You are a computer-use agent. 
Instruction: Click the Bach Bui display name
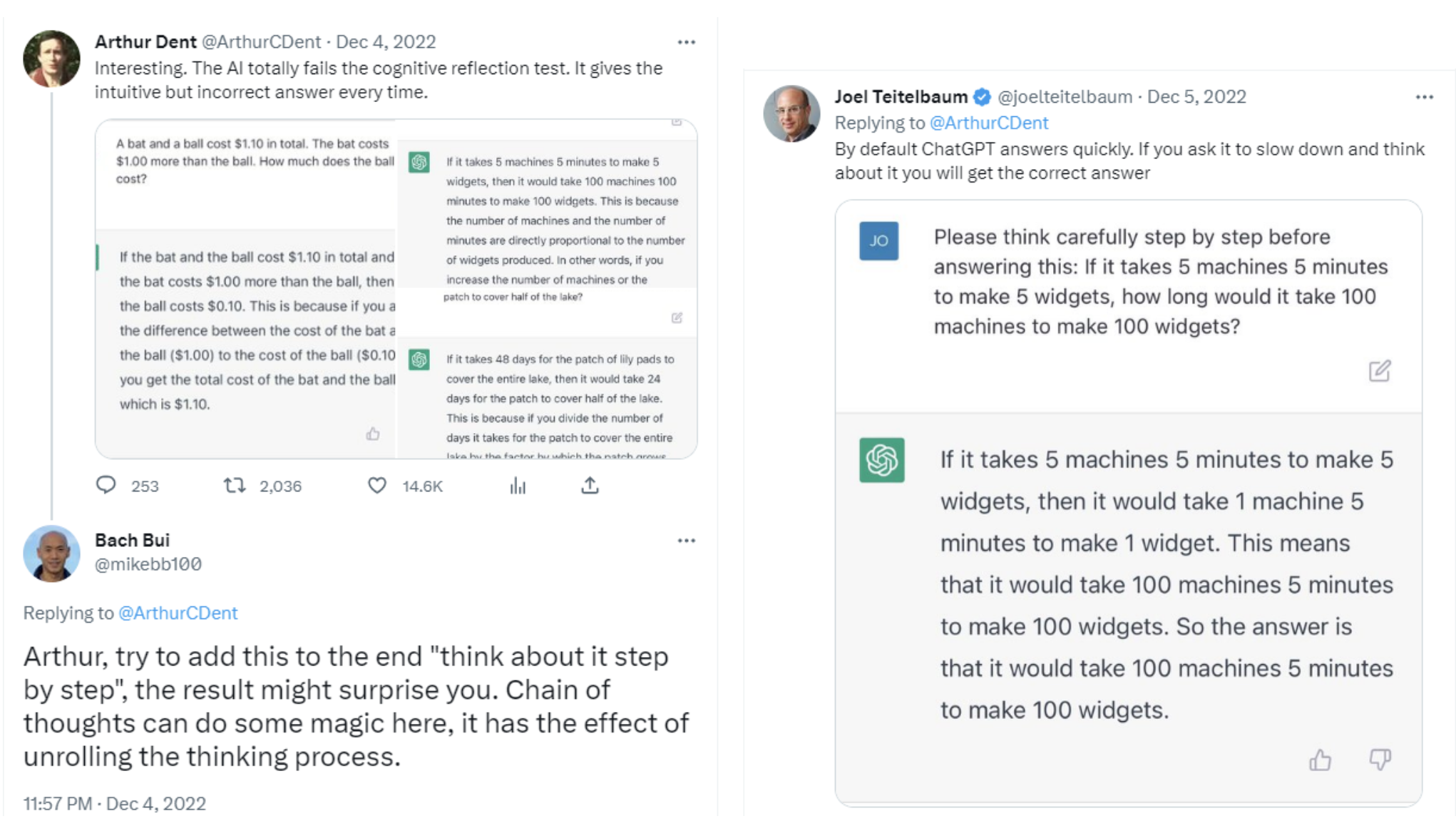[132, 540]
